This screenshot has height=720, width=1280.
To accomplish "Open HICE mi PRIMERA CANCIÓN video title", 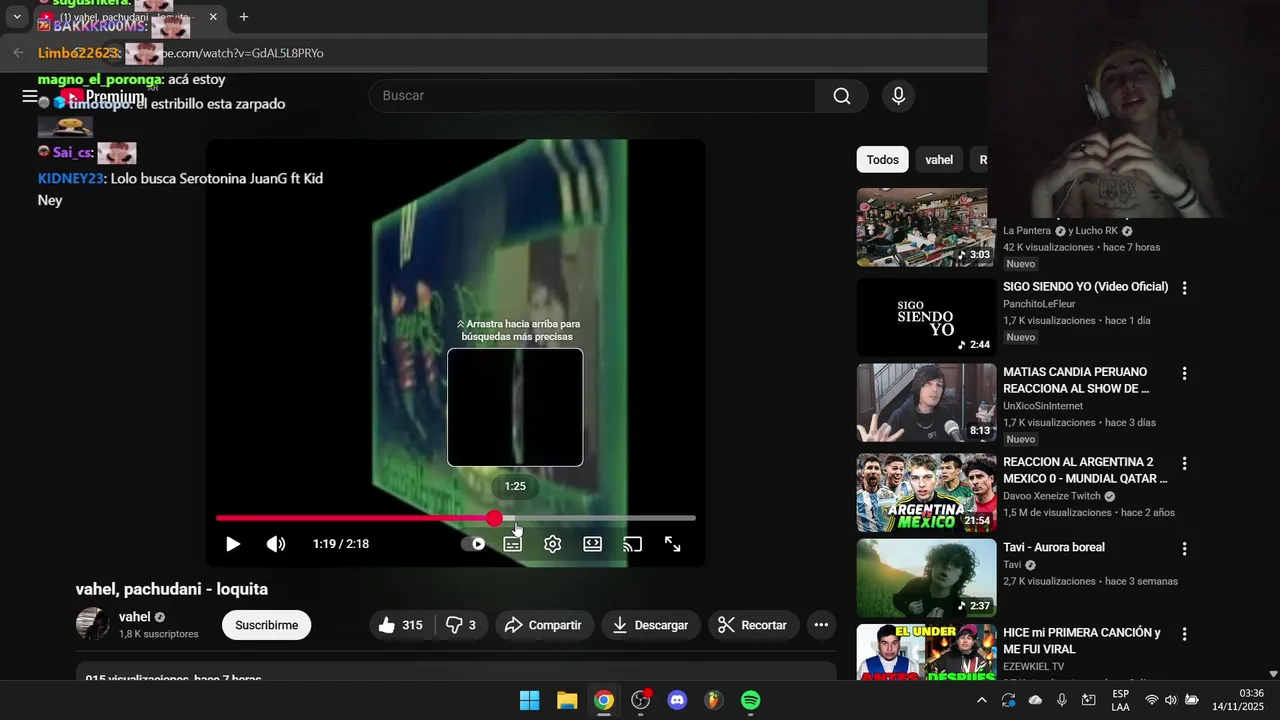I will pos(1082,641).
